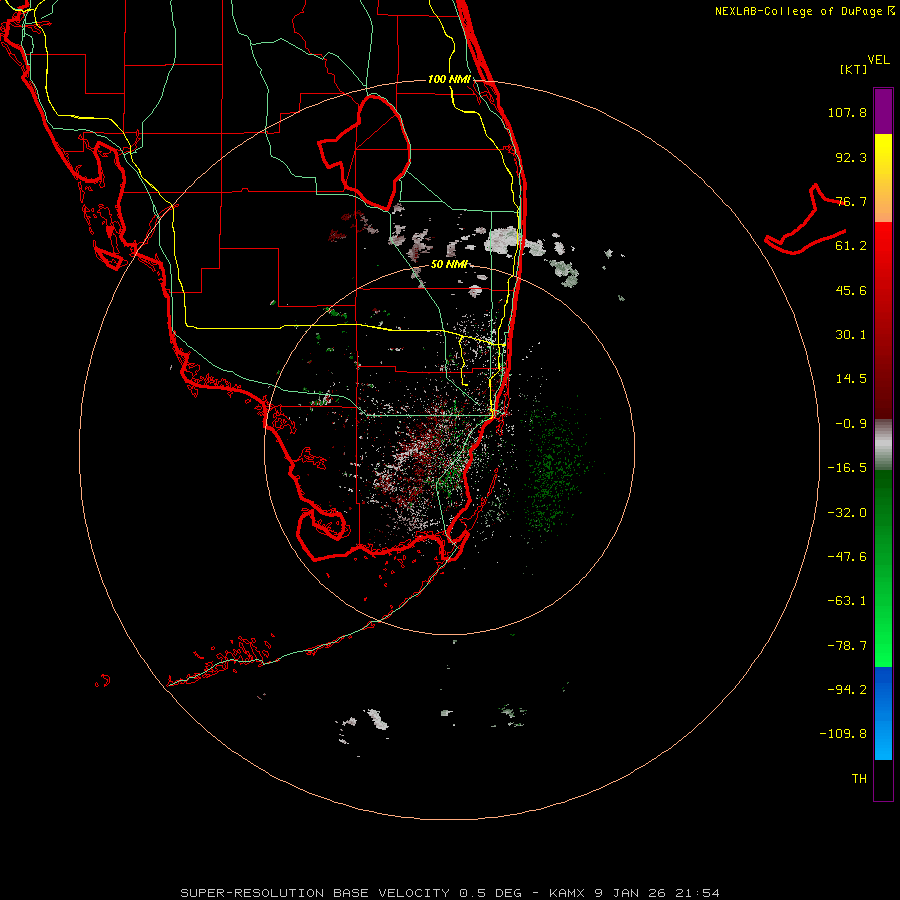Click the 45.6 velocity scale value
This screenshot has height=900, width=900.
tap(851, 290)
